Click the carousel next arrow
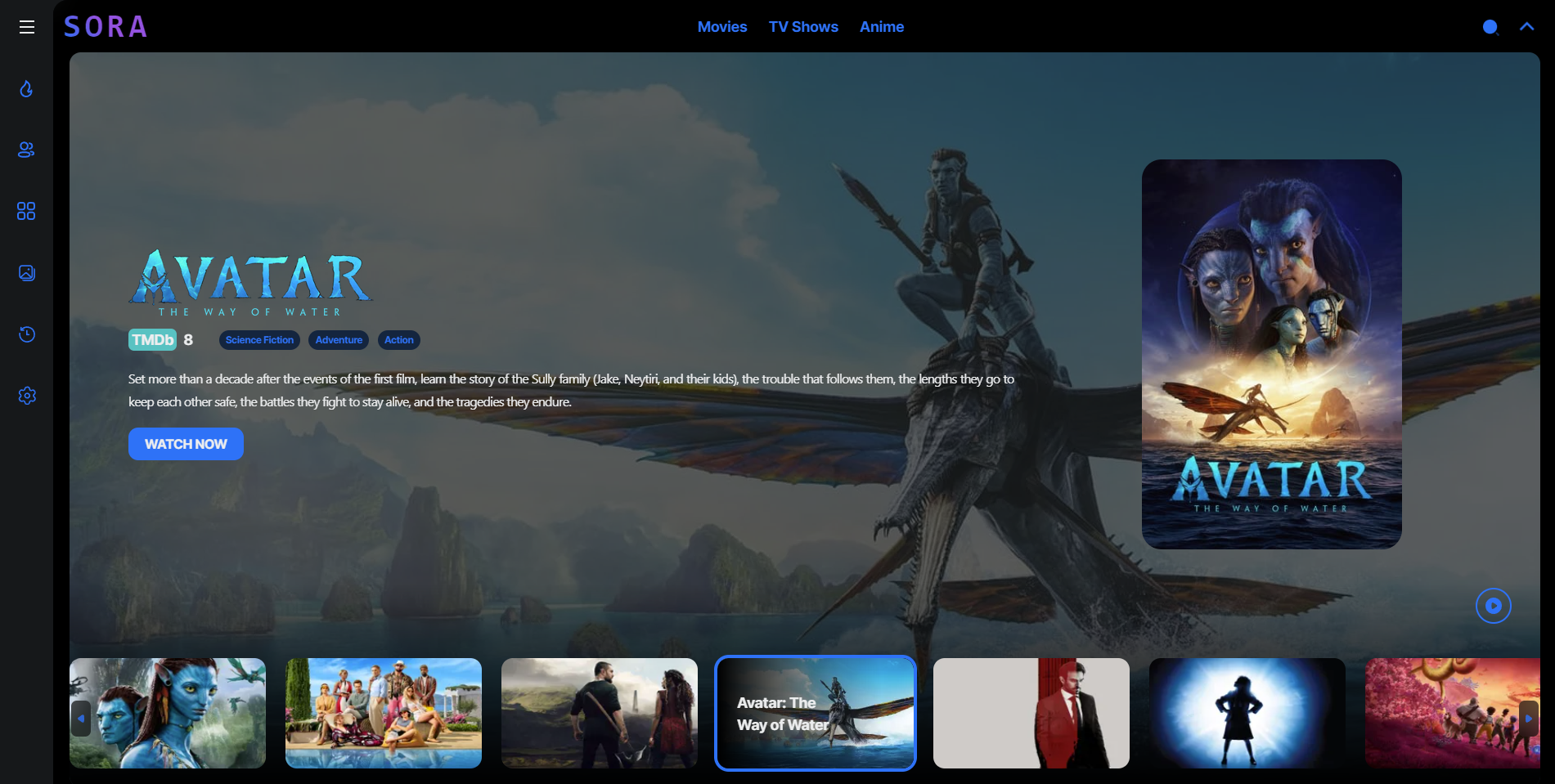This screenshot has height=784, width=1555. 1528,719
